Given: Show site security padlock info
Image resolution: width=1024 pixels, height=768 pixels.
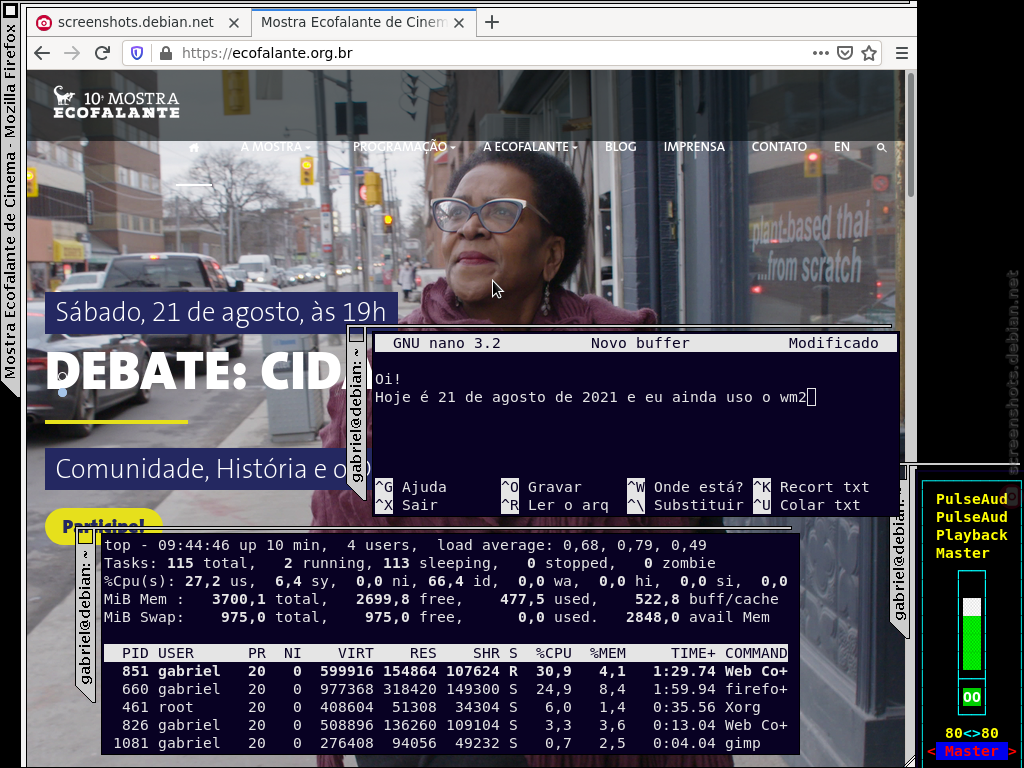Looking at the screenshot, I should [166, 53].
